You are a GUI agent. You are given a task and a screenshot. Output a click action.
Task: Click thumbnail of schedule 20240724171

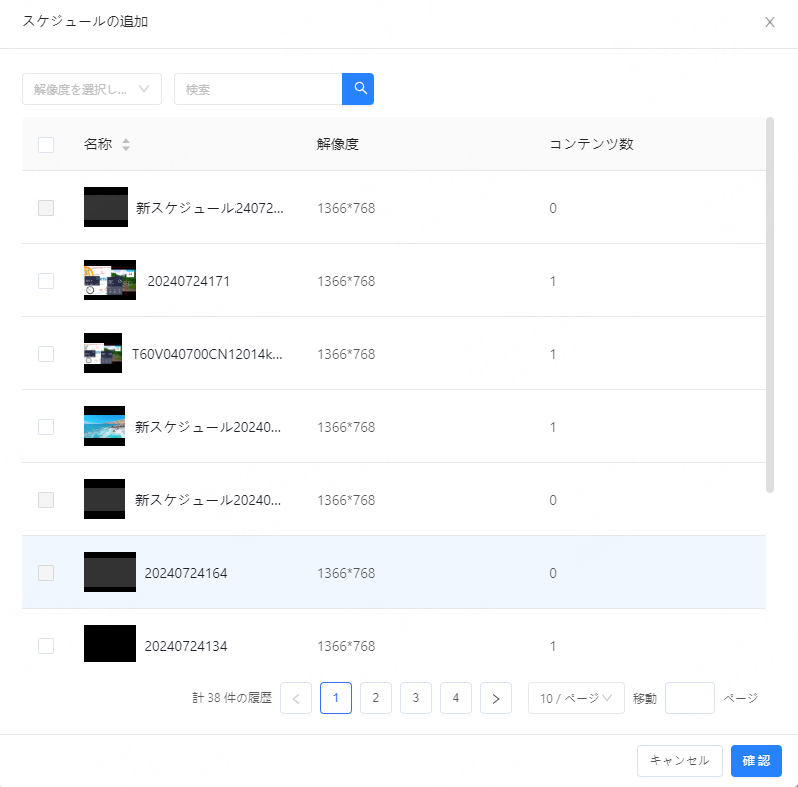click(110, 281)
